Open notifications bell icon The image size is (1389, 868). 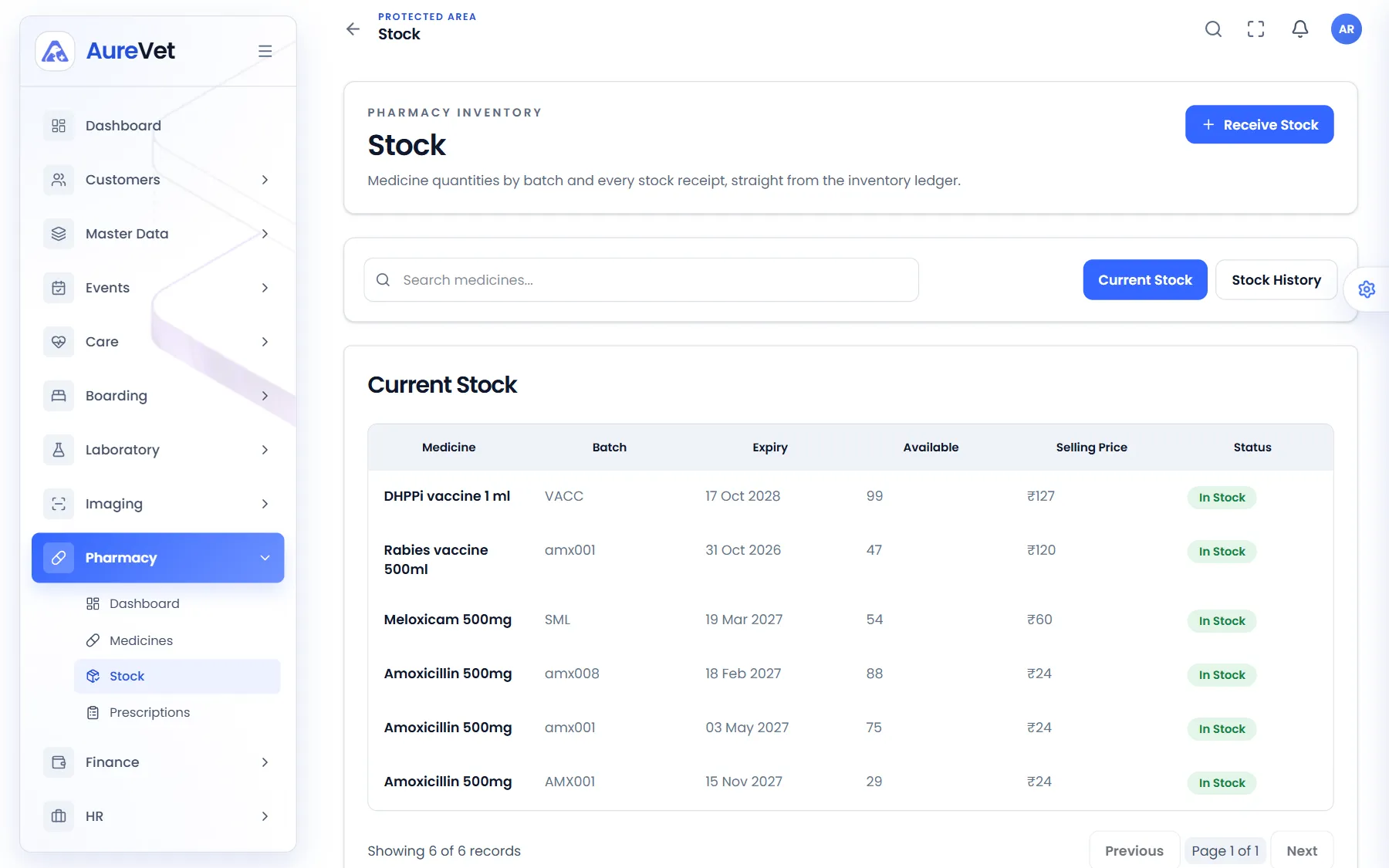pos(1300,29)
